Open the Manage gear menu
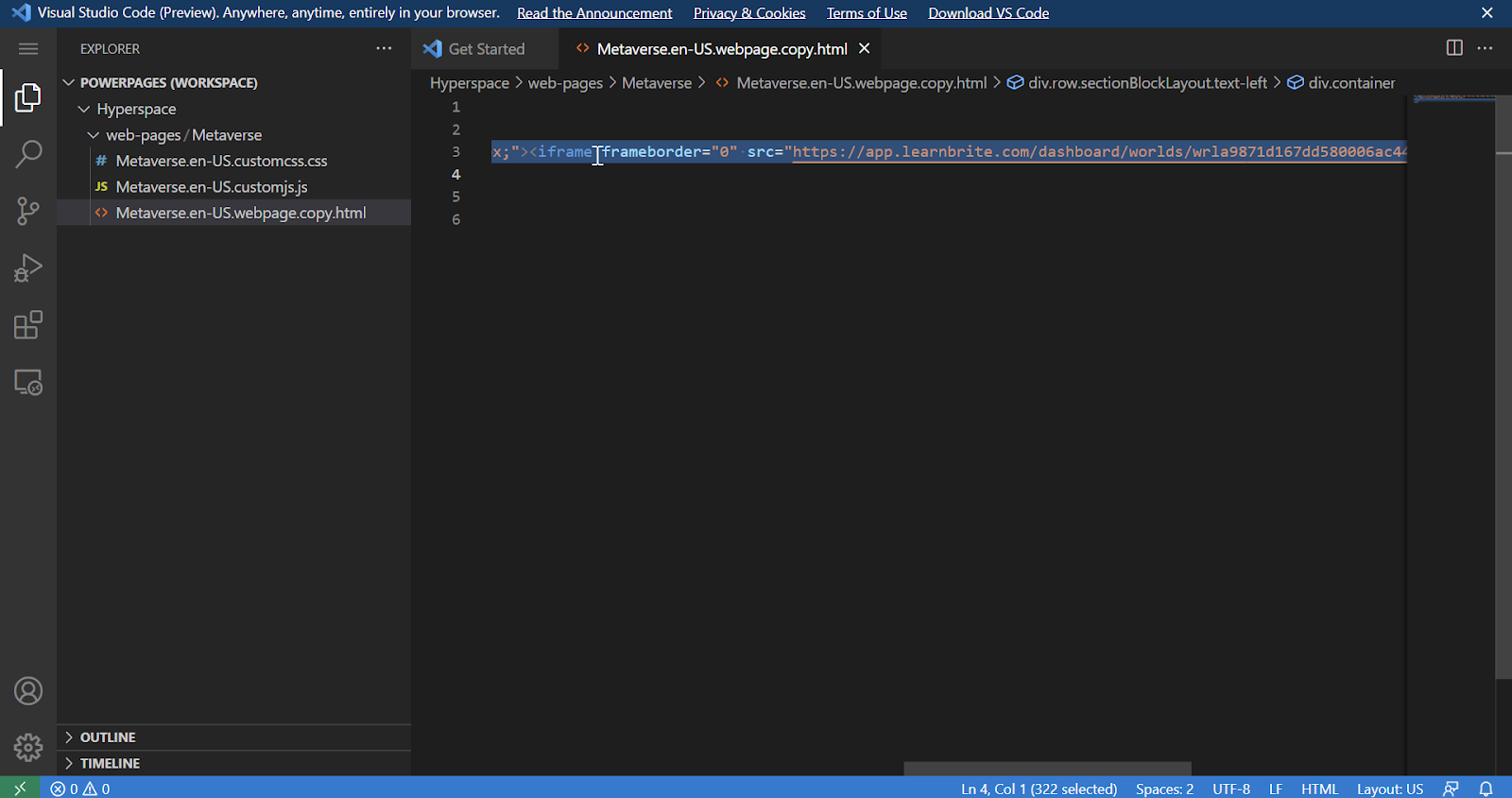This screenshot has height=798, width=1512. (x=28, y=748)
